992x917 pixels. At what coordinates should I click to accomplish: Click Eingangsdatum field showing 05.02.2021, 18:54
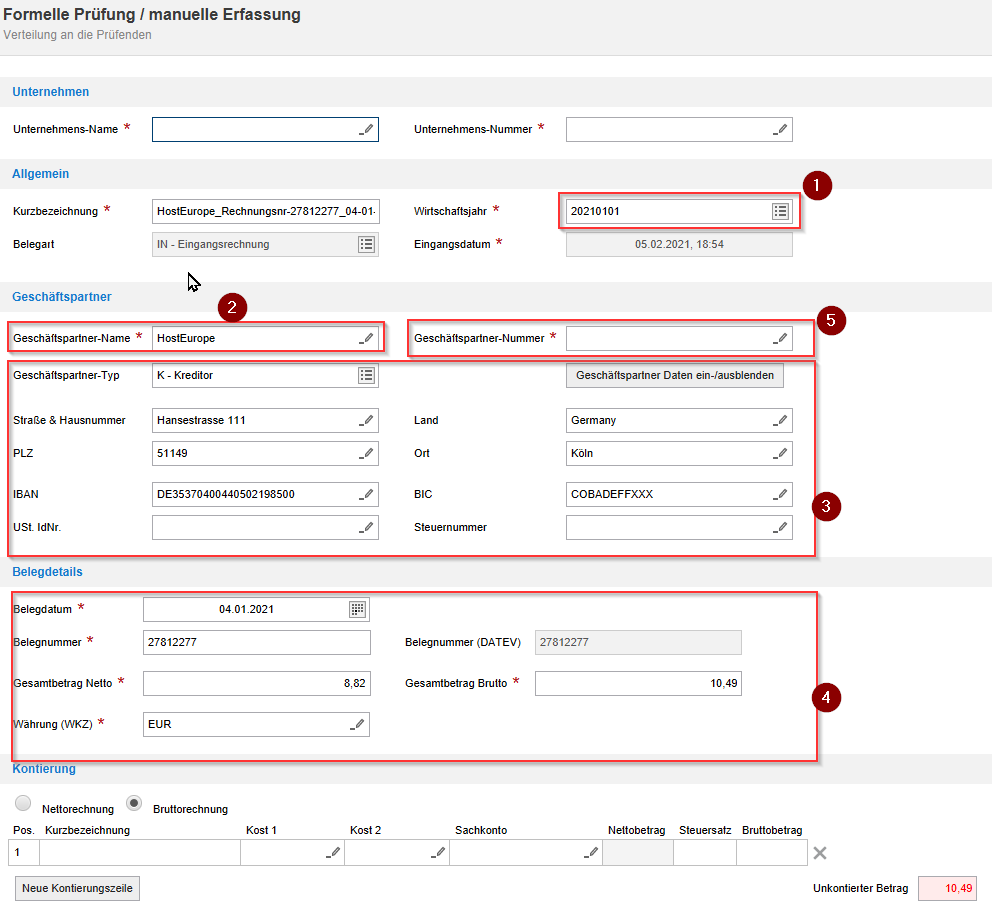[679, 244]
